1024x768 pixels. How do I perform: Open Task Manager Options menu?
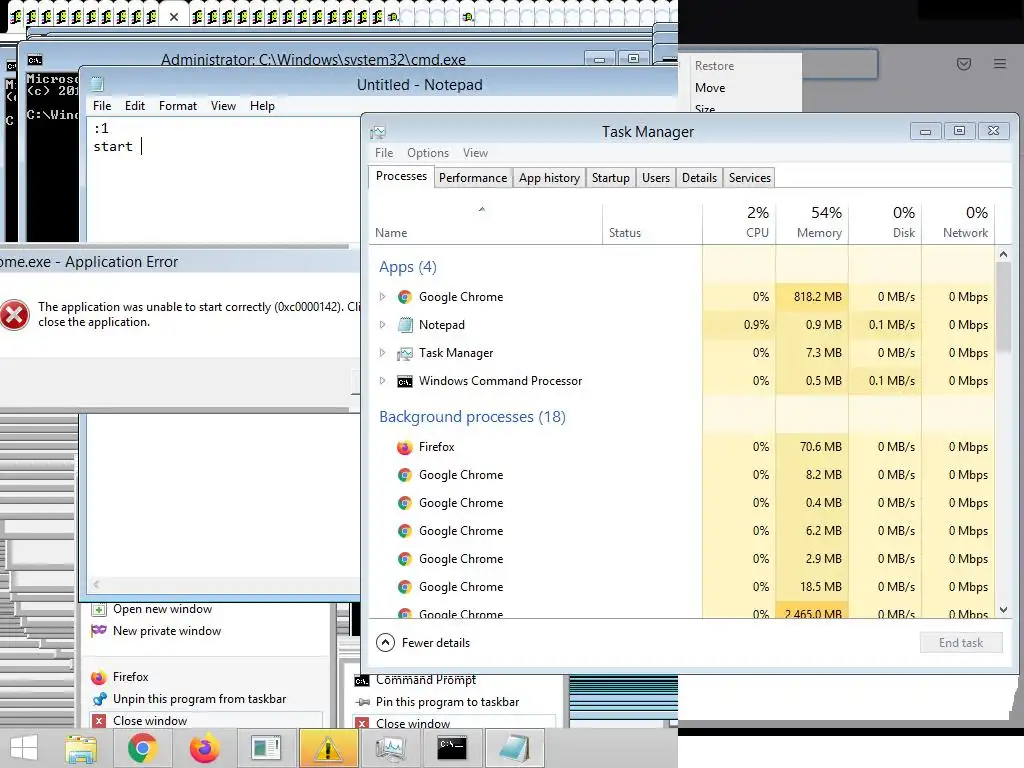pos(428,153)
